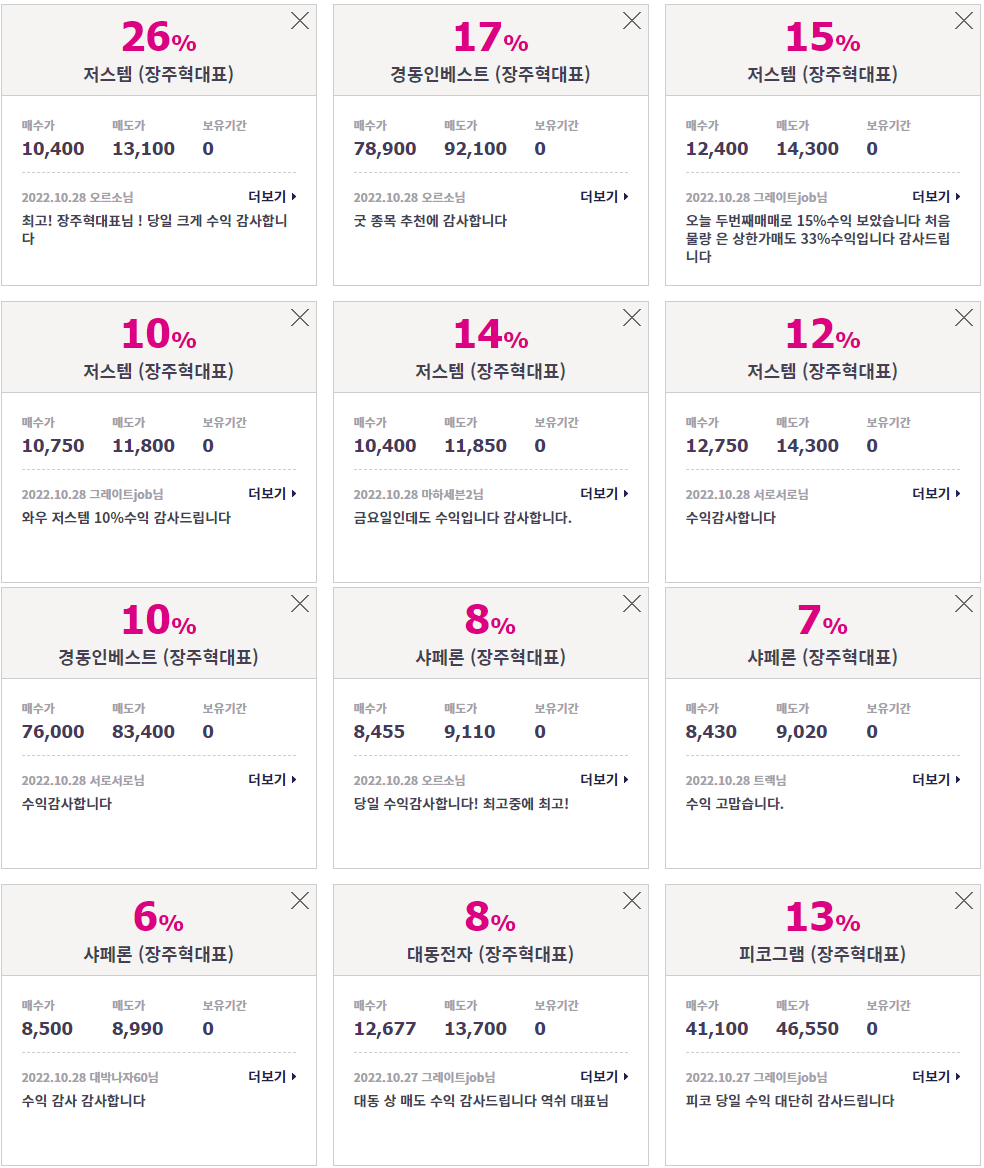
Task: Select the 7% 샤페론 (장주혁대표) heading
Action: click(x=822, y=657)
